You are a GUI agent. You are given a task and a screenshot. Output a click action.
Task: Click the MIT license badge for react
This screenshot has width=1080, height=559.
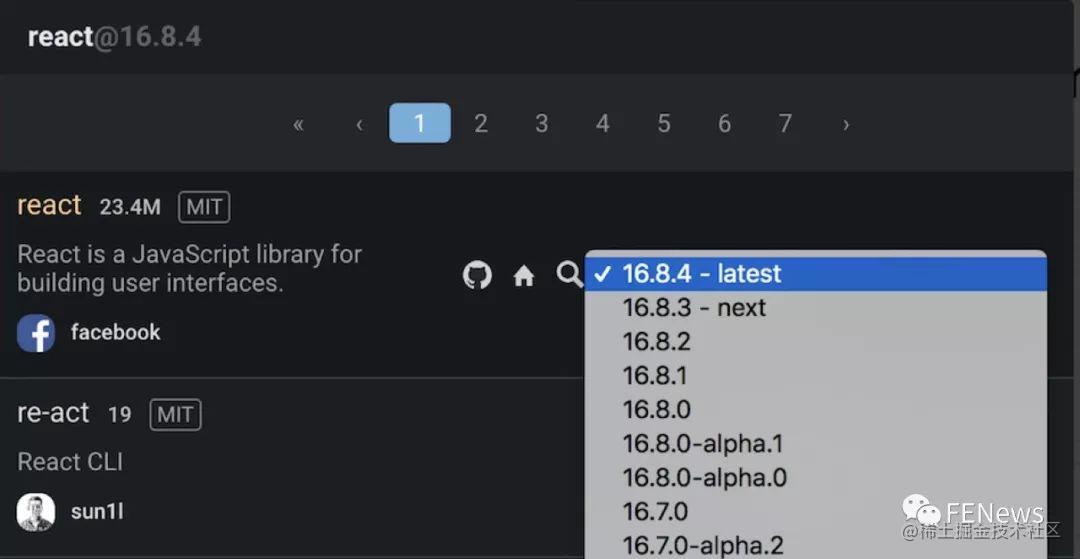204,207
